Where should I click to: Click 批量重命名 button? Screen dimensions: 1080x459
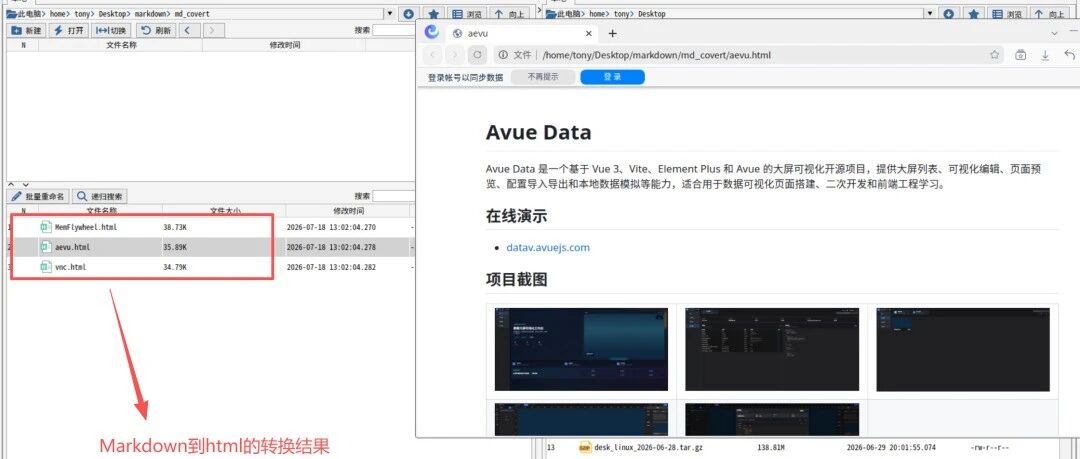[38, 196]
